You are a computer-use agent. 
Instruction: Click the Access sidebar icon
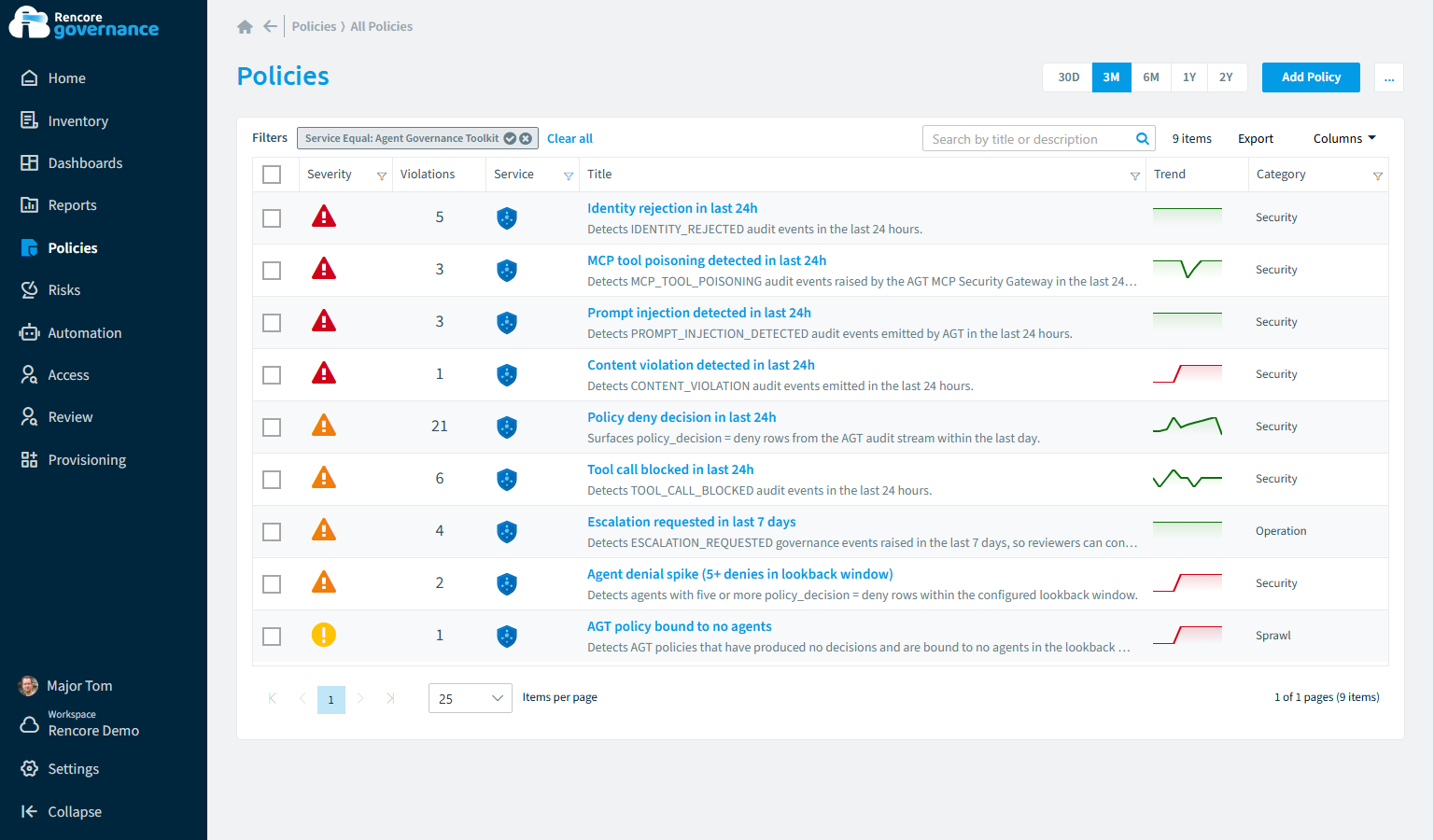tap(30, 375)
